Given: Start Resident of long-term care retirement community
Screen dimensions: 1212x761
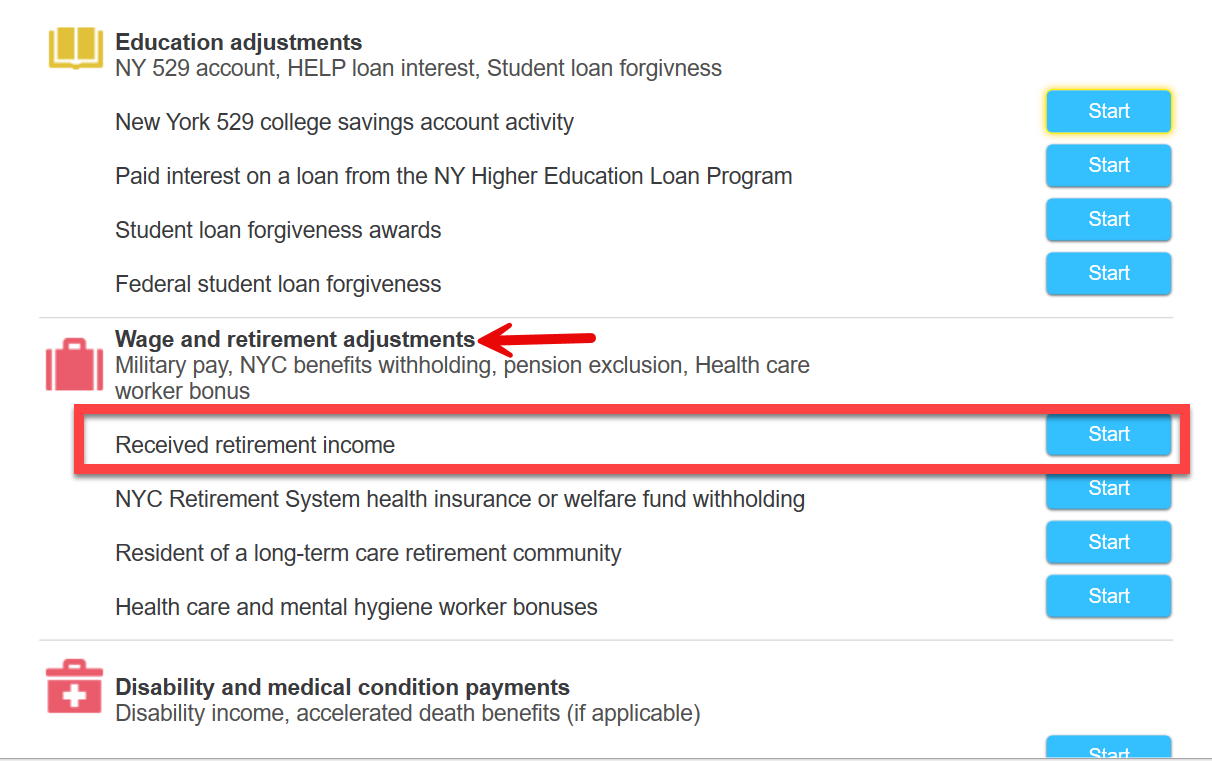Looking at the screenshot, I should pyautogui.click(x=1108, y=542).
